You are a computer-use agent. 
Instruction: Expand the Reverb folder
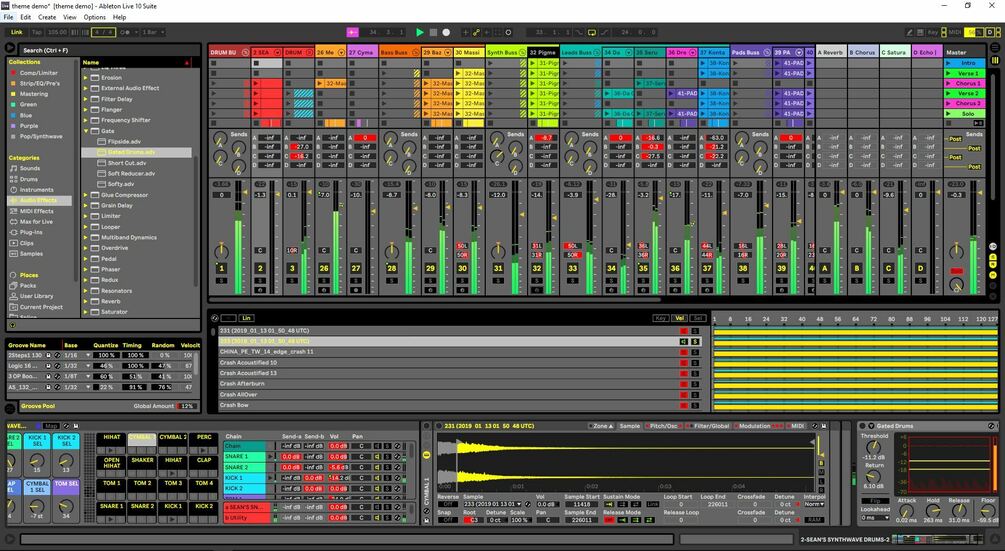pos(86,301)
